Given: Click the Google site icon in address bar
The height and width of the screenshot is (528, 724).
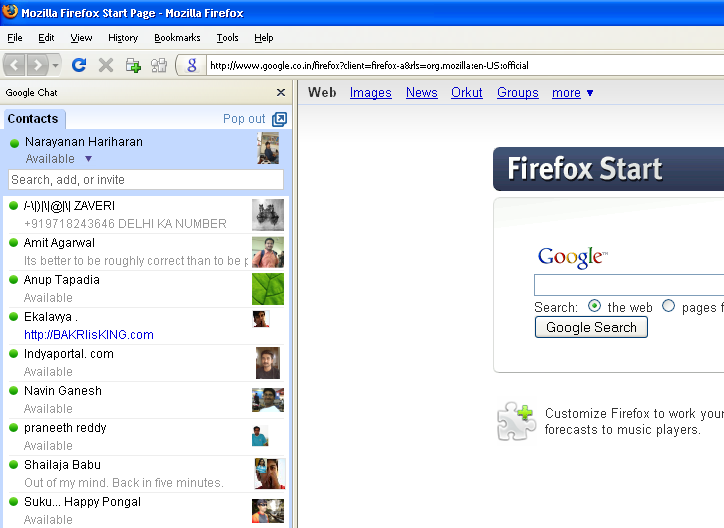Looking at the screenshot, I should (192, 65).
